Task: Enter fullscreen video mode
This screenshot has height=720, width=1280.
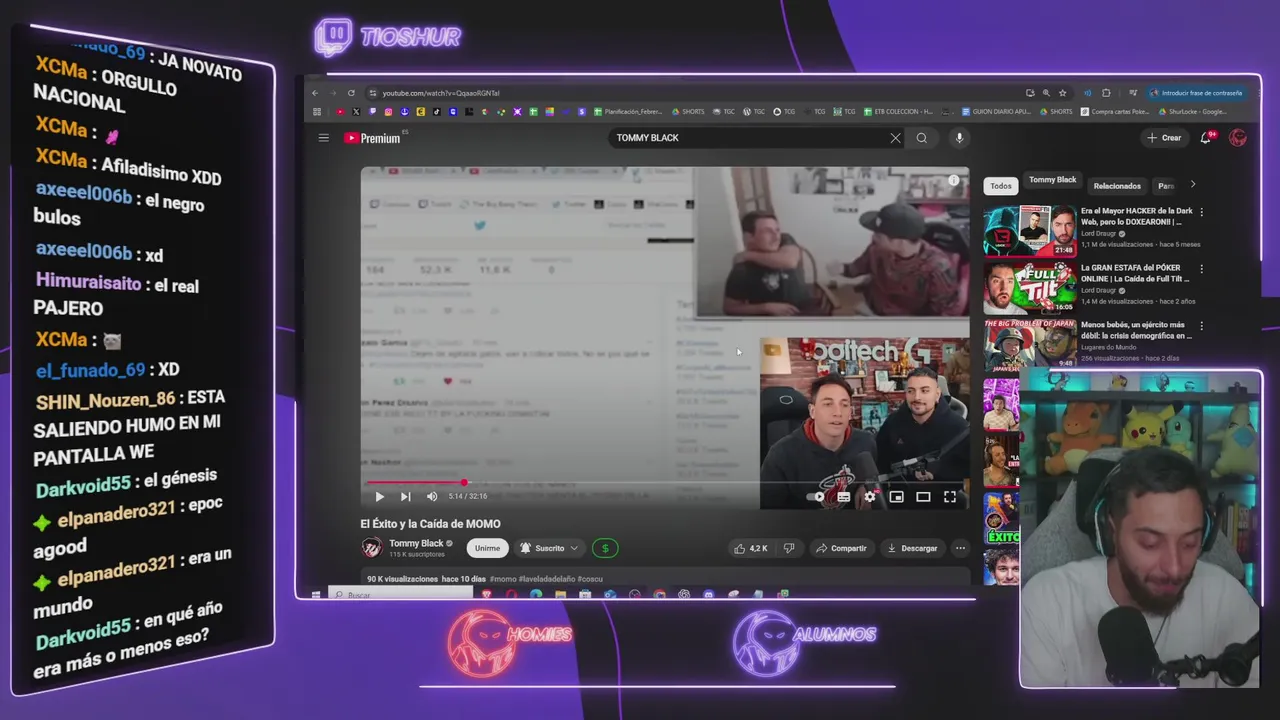Action: [950, 496]
